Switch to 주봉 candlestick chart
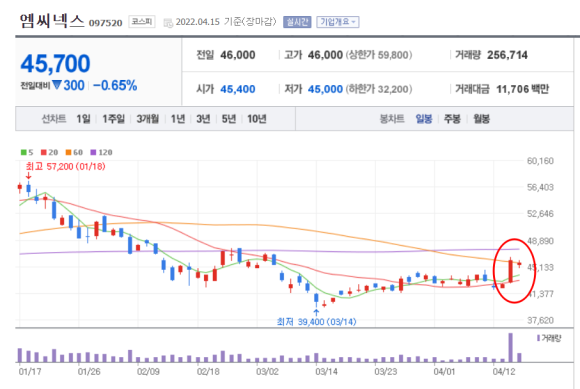Screen dimensions: 580x389 tap(452, 119)
